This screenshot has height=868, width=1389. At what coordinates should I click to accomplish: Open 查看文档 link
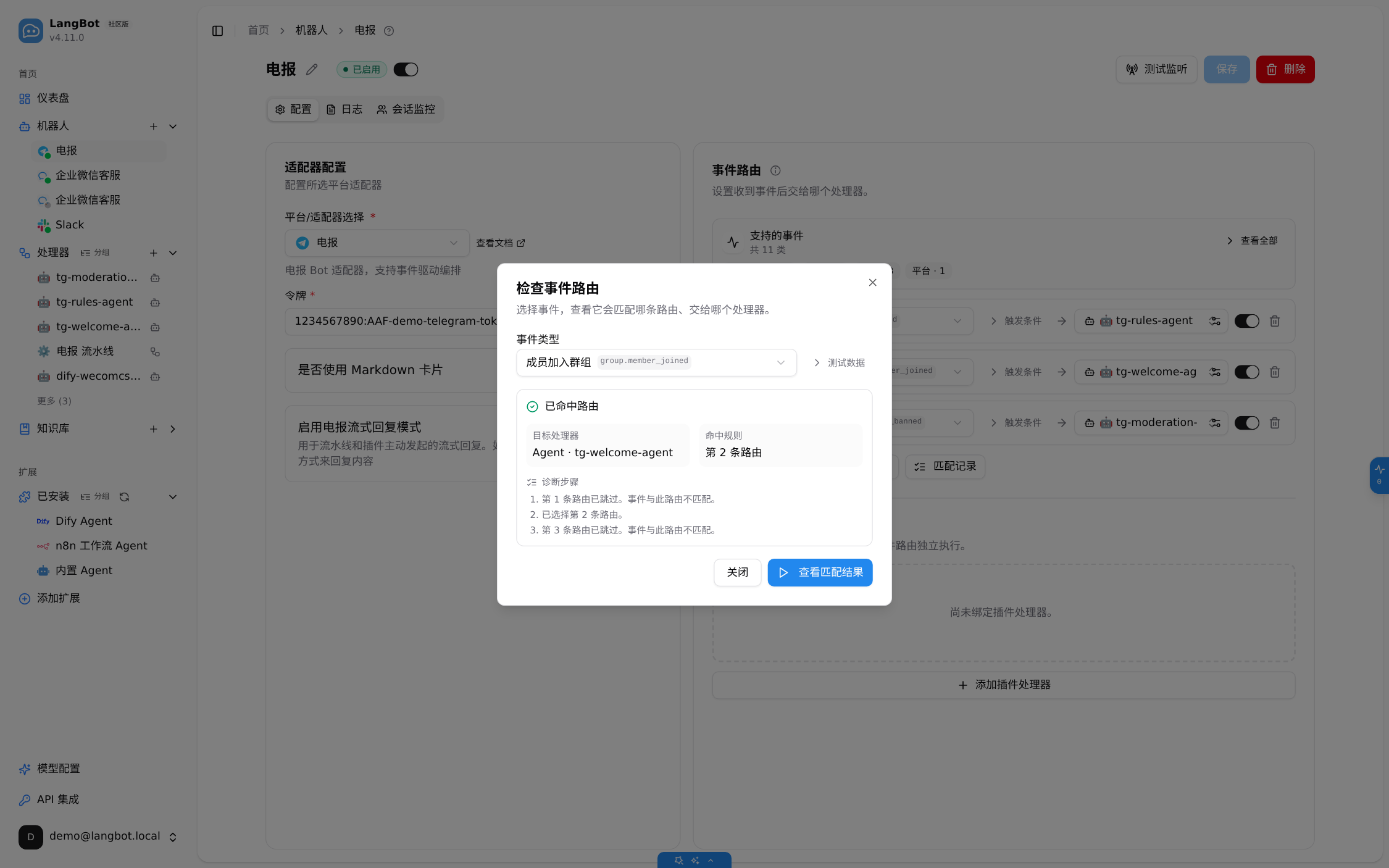pyautogui.click(x=501, y=243)
